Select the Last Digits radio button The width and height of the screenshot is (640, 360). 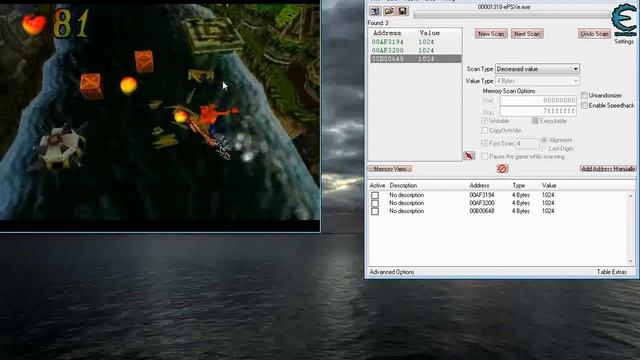tap(544, 149)
